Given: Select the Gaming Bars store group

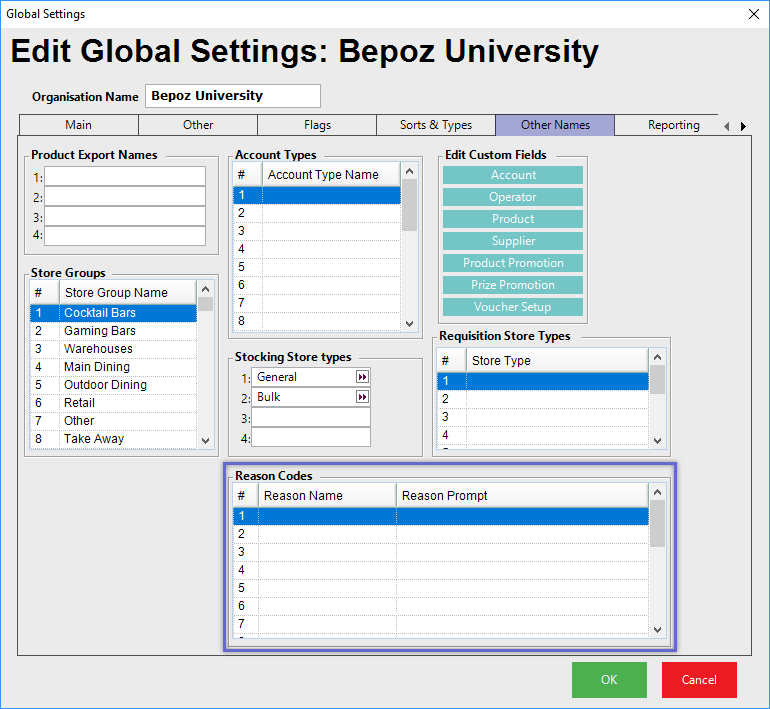Looking at the screenshot, I should coord(100,331).
